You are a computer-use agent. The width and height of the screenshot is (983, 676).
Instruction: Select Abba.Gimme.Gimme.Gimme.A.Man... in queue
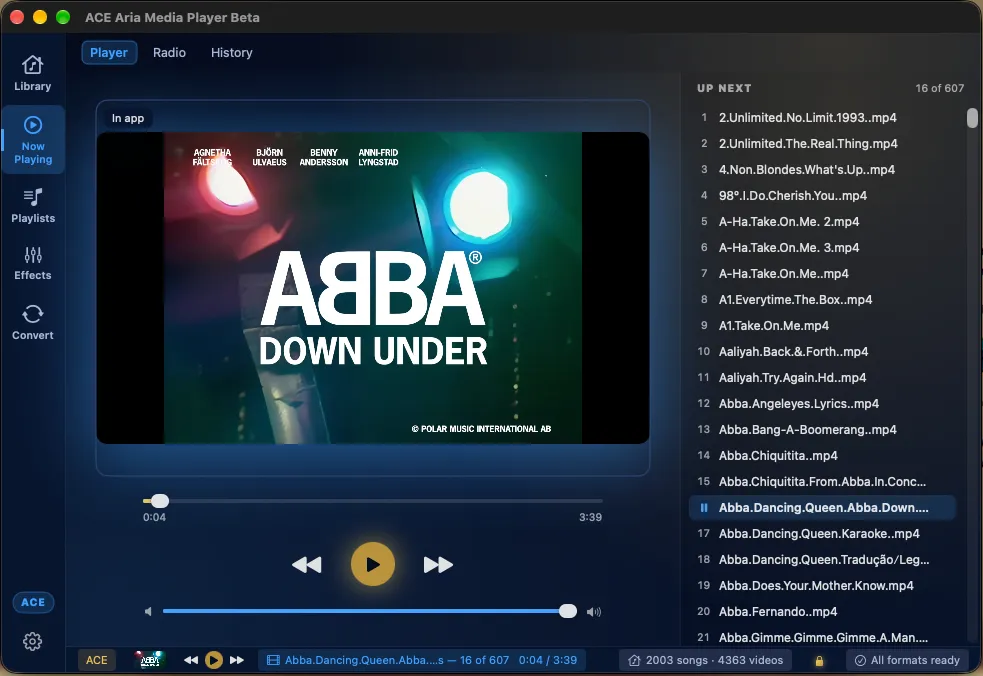point(822,638)
